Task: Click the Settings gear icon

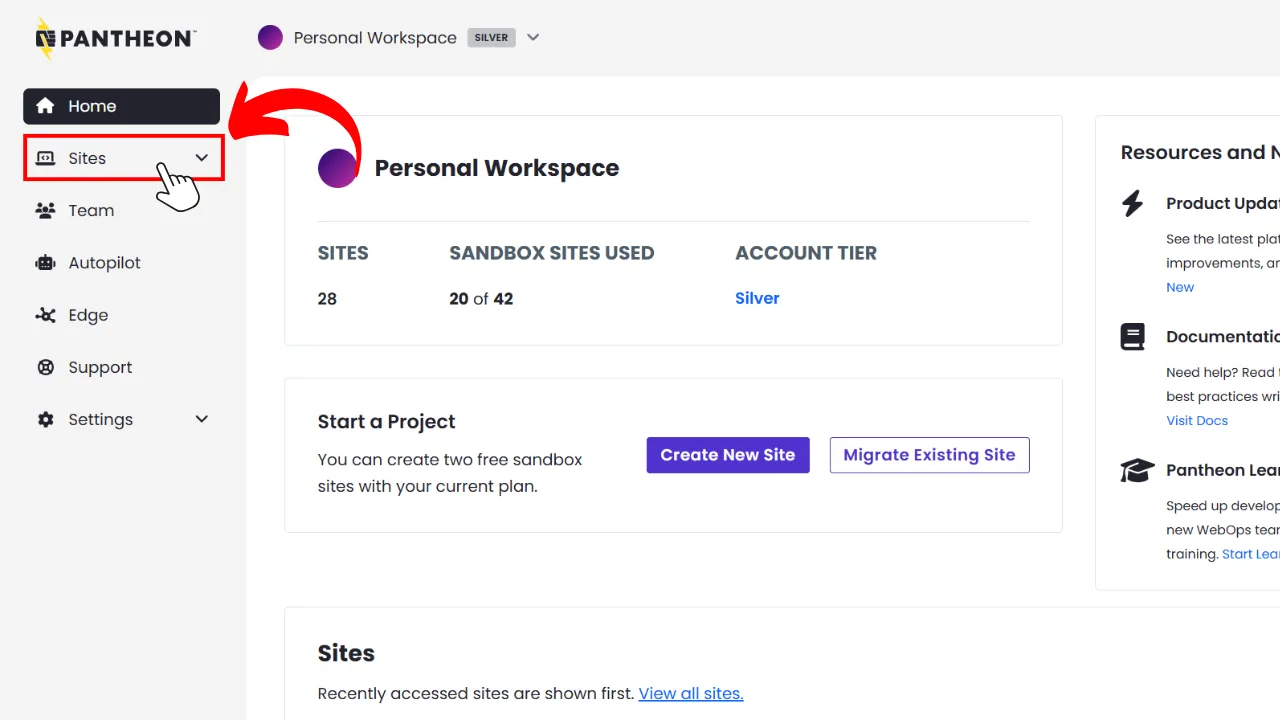Action: coord(45,420)
